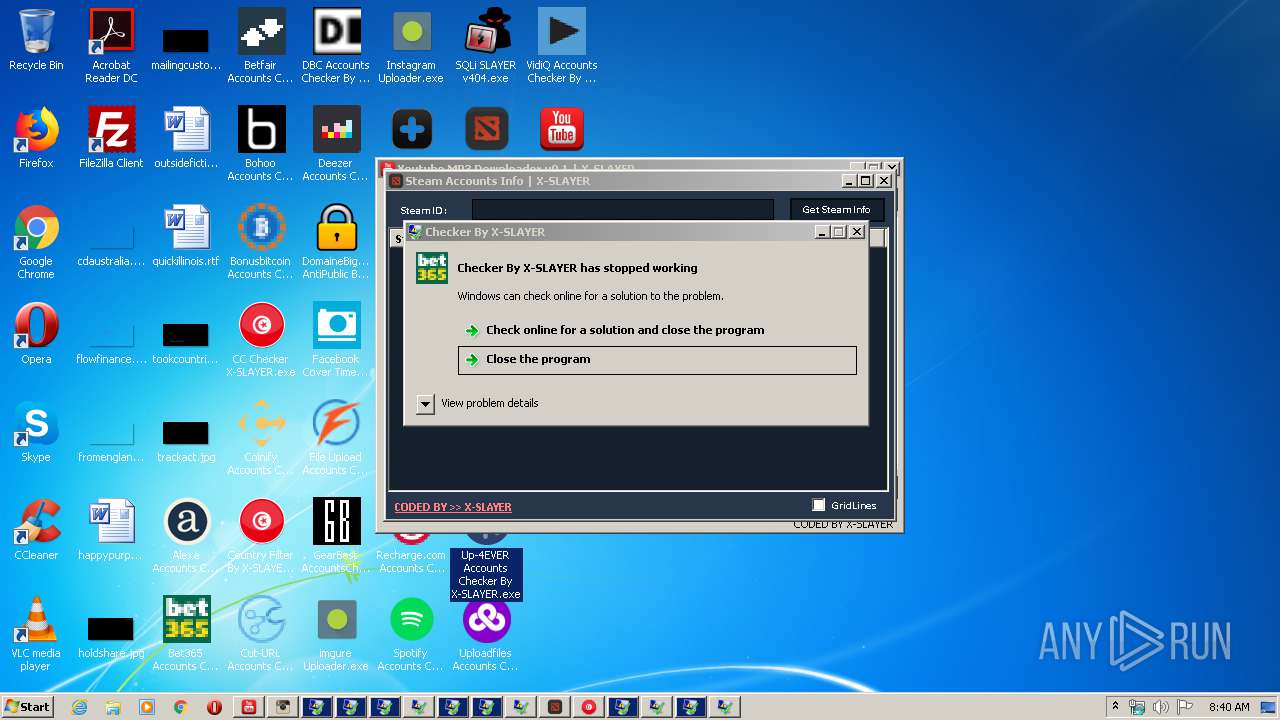This screenshot has width=1280, height=720.
Task: Open Action Center flag icon
Action: click(1183, 707)
